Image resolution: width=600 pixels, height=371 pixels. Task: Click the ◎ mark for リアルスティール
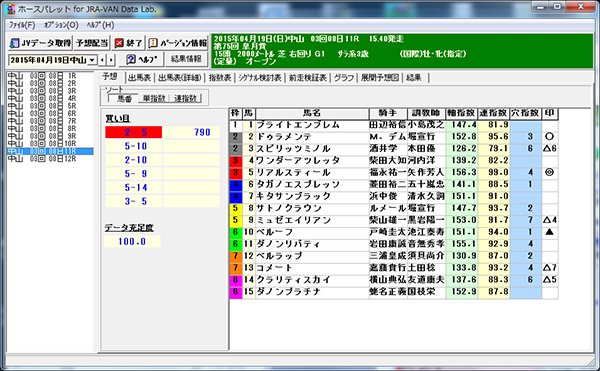549,172
